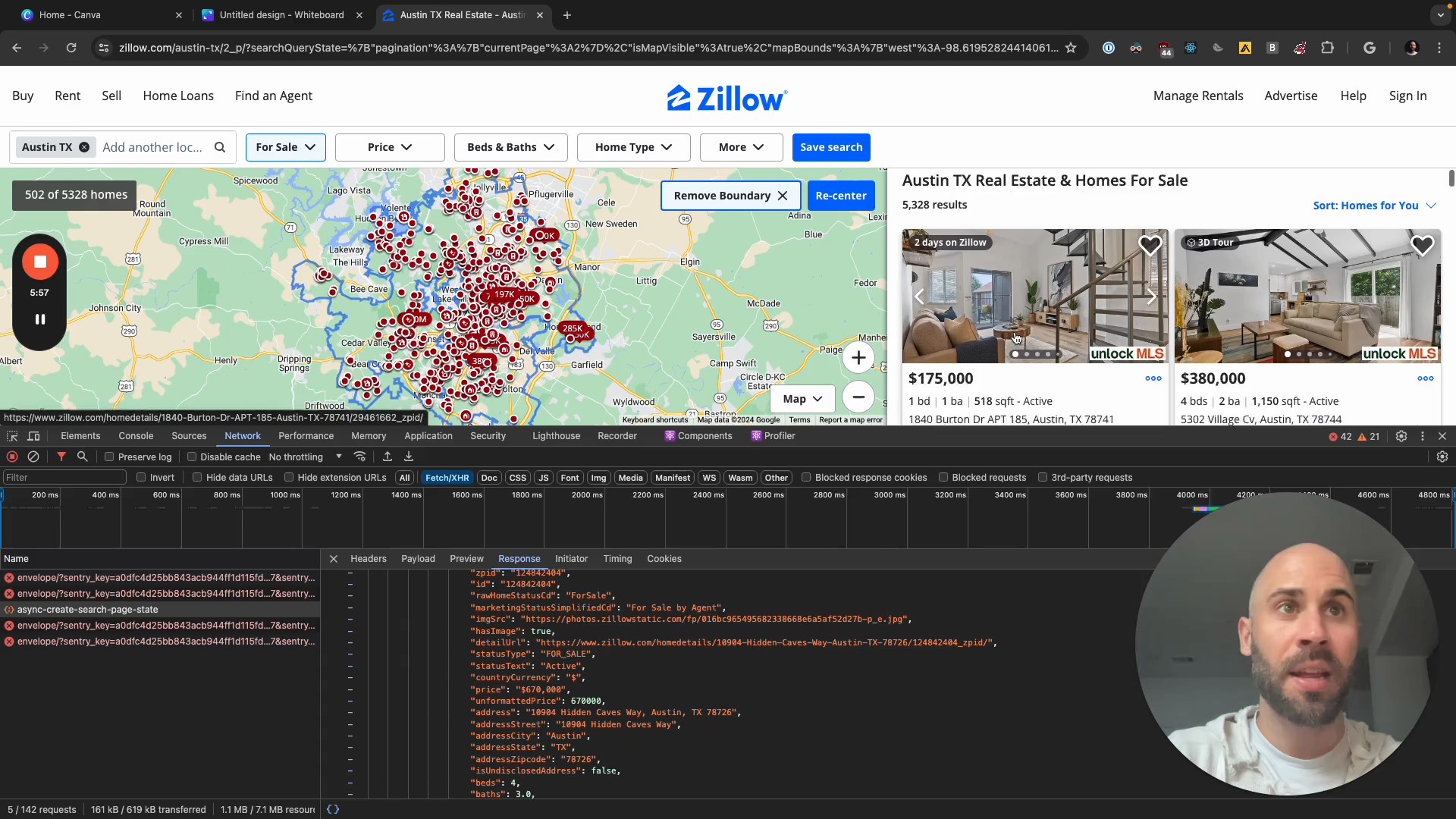Toggle the network filter funnel icon

click(x=61, y=457)
